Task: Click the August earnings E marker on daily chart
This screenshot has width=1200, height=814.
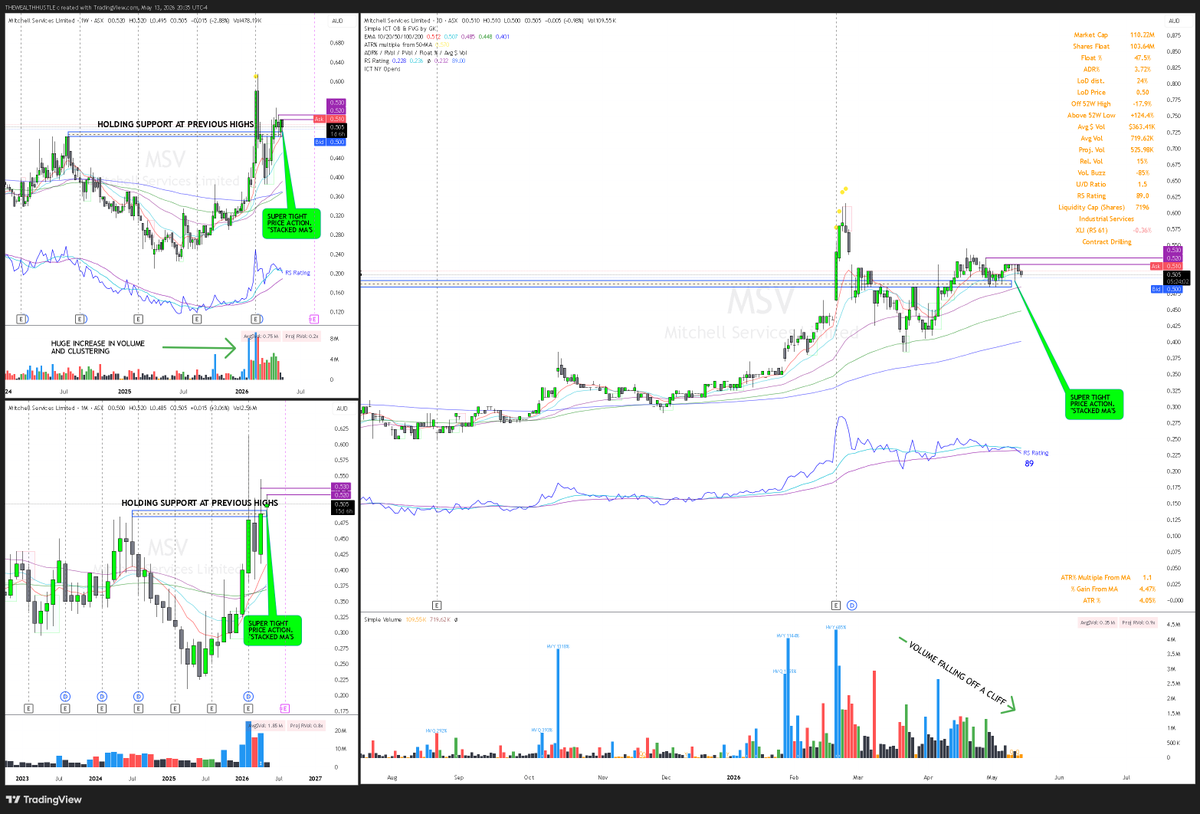Action: click(x=437, y=605)
